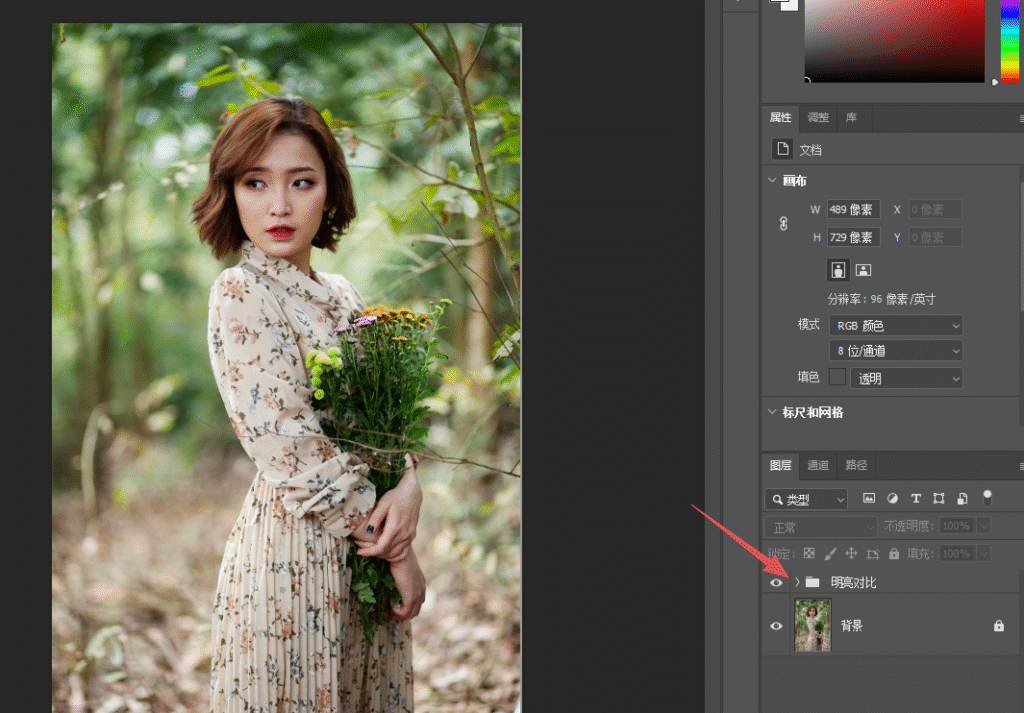Toggle the layer filtering on/off switch

[987, 498]
